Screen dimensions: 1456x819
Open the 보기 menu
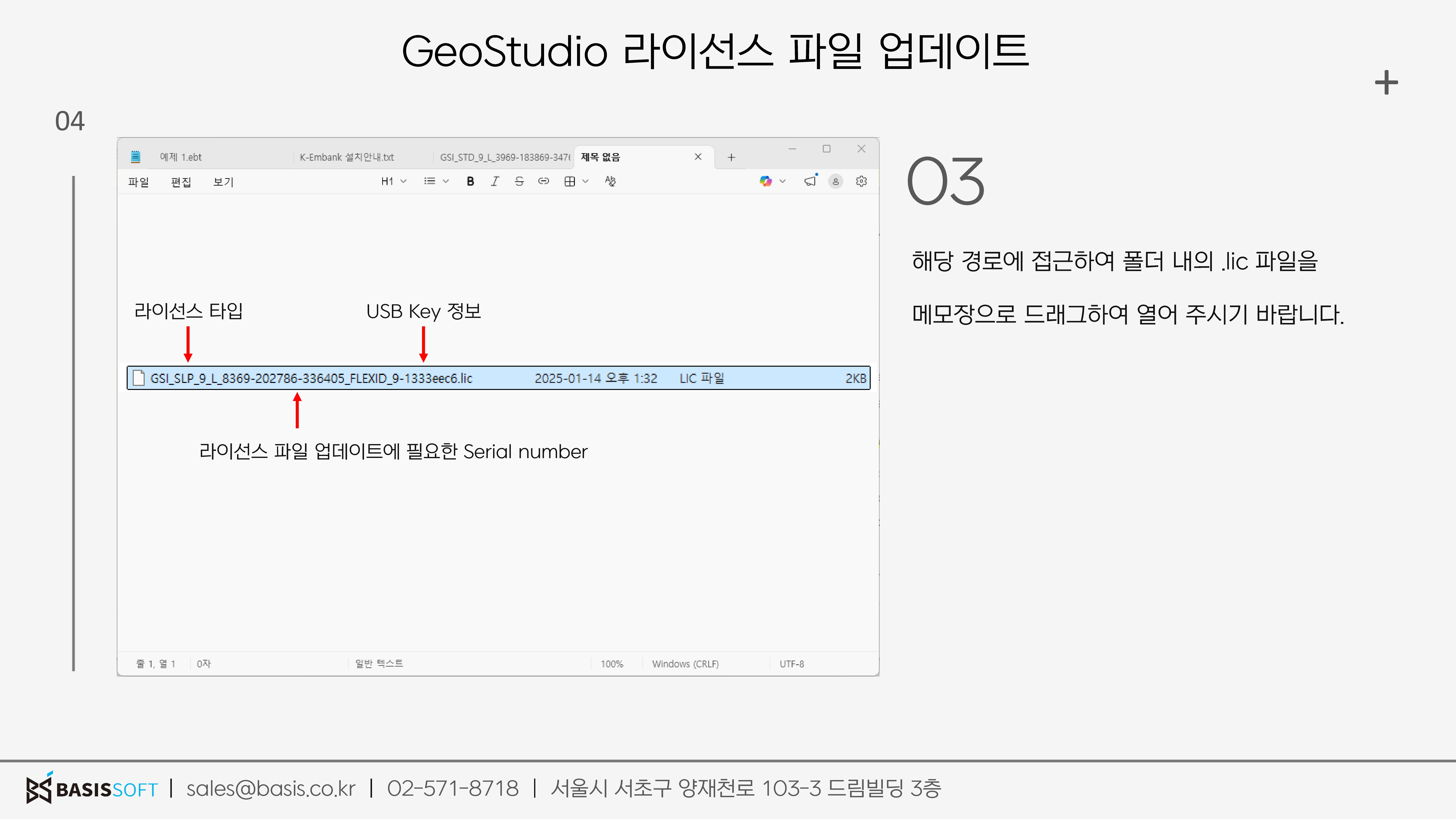pos(223,182)
